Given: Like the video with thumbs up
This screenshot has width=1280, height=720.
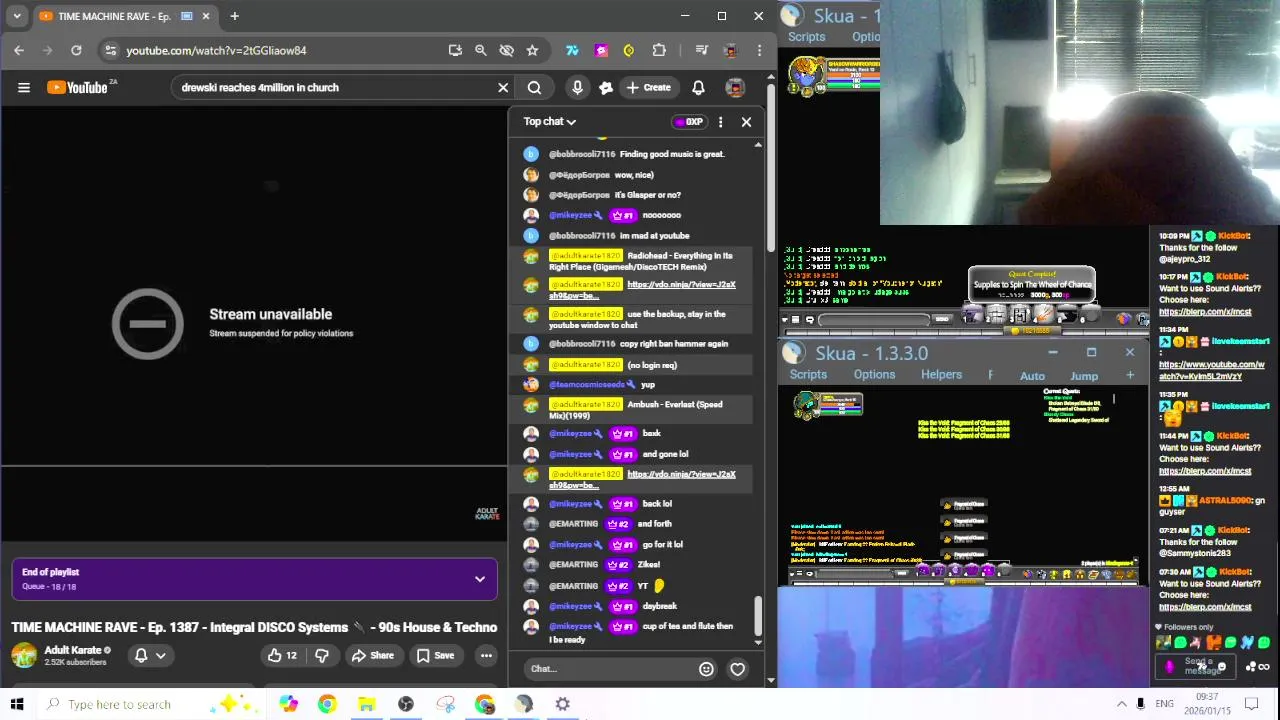Looking at the screenshot, I should [x=282, y=656].
